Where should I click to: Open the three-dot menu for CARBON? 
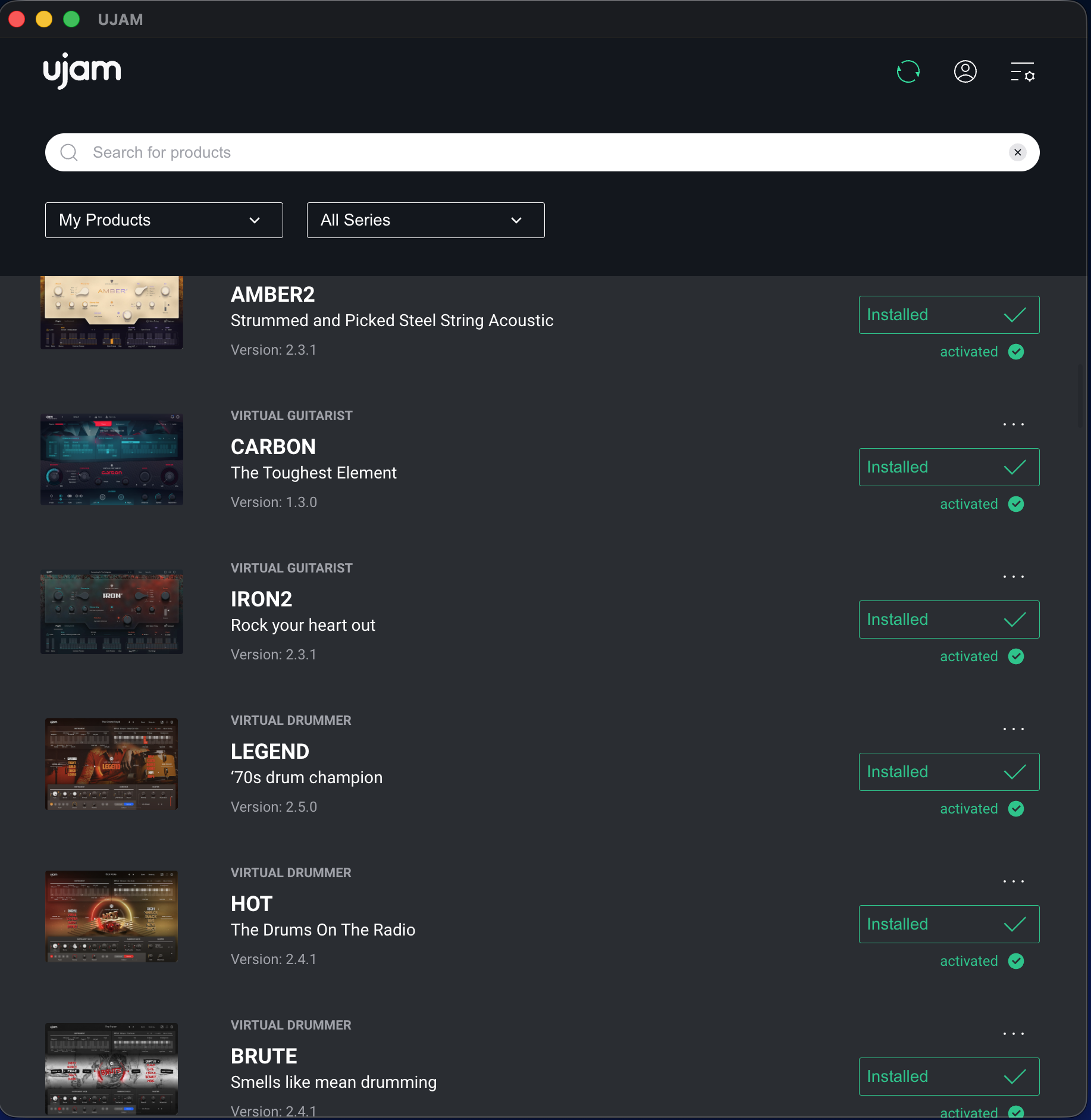point(1014,424)
